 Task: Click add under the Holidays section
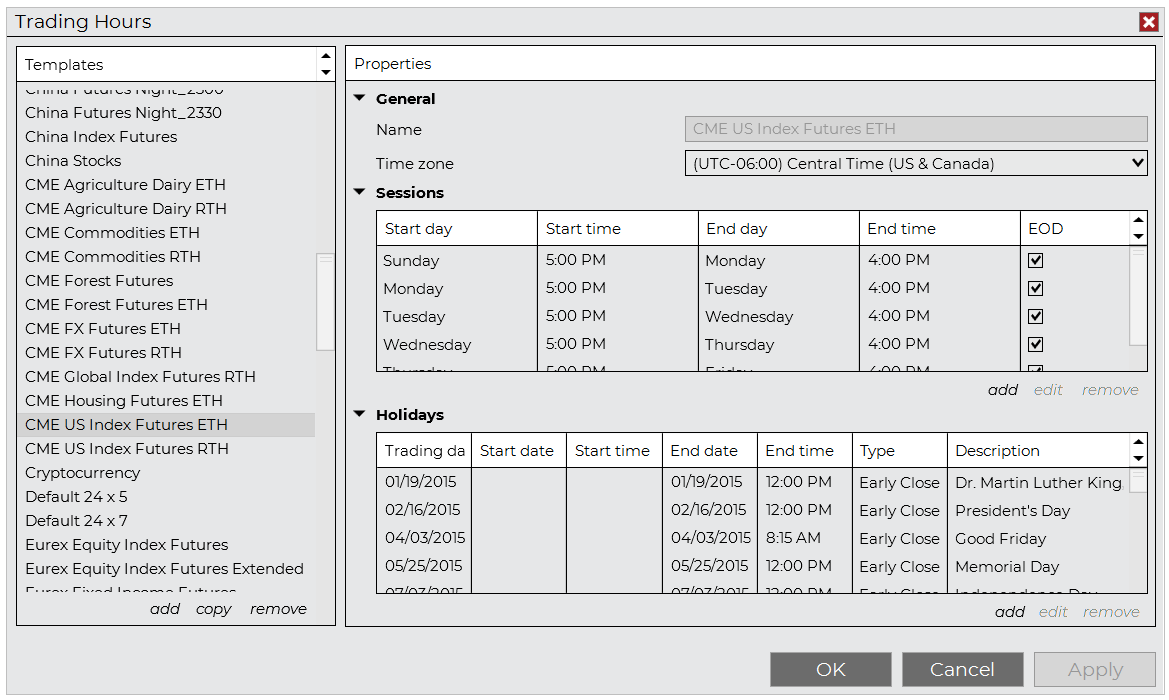[x=1010, y=611]
